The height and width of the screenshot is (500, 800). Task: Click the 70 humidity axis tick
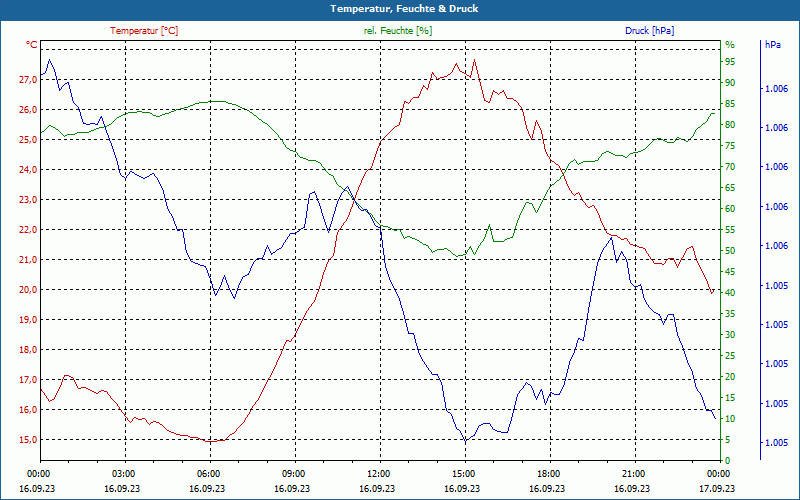[730, 167]
